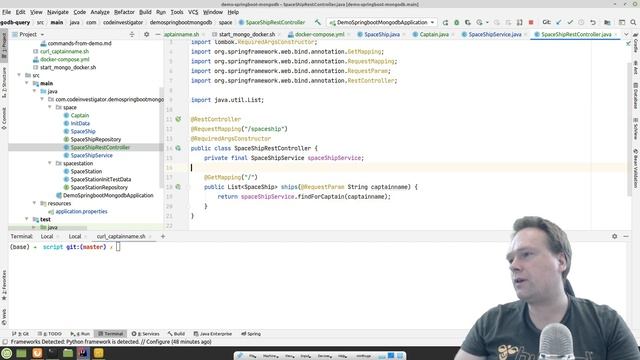This screenshot has height=360, width=640.
Task: Click the project panel settings gear icon
Action: (147, 35)
